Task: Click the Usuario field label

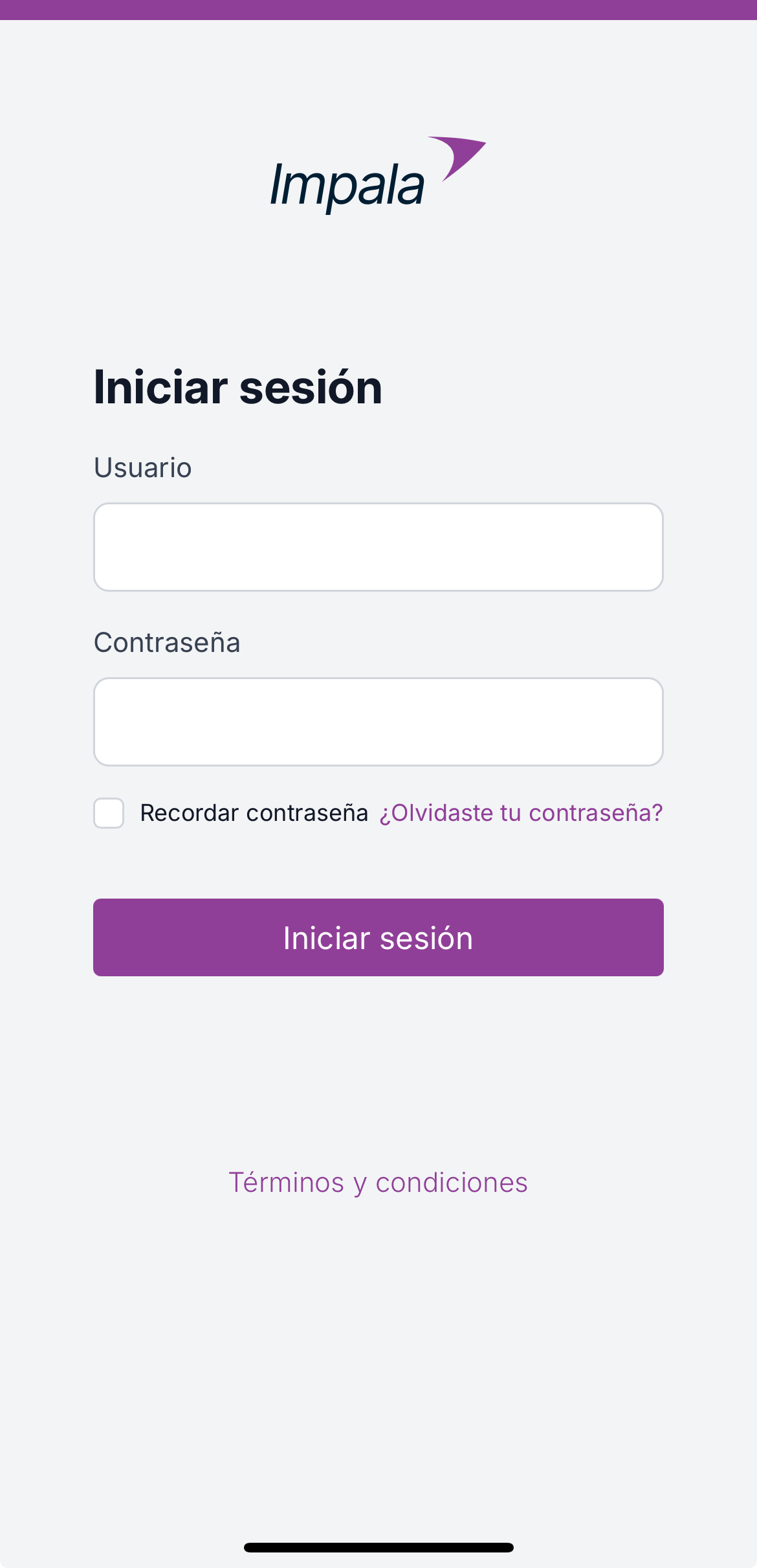Action: [x=143, y=467]
